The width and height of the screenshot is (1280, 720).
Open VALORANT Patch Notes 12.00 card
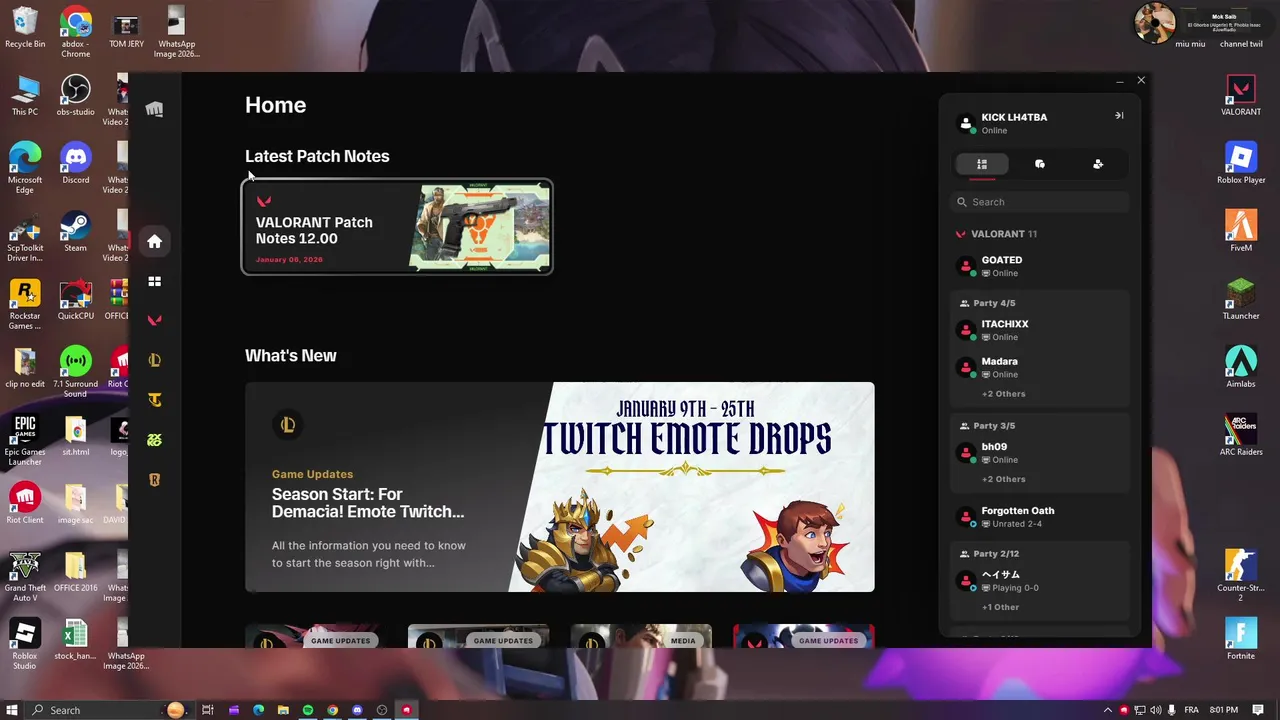click(x=397, y=227)
